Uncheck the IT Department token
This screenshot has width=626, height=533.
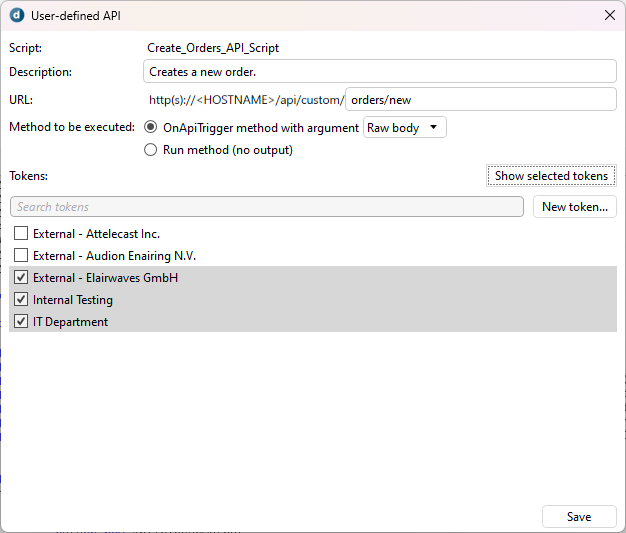(21, 321)
